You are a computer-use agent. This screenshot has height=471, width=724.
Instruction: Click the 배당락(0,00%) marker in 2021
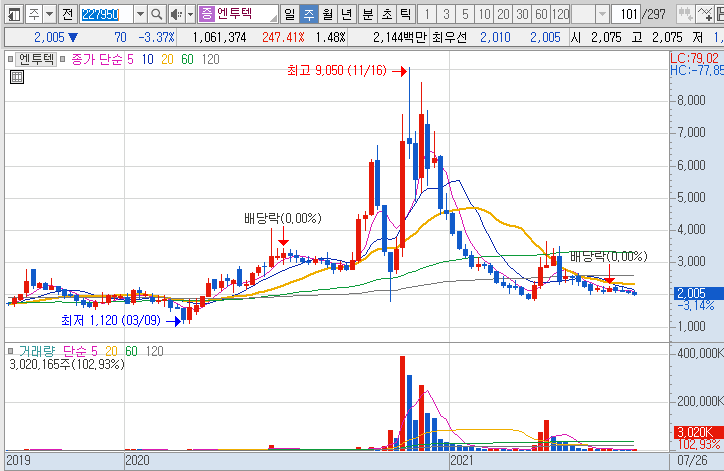coord(609,256)
